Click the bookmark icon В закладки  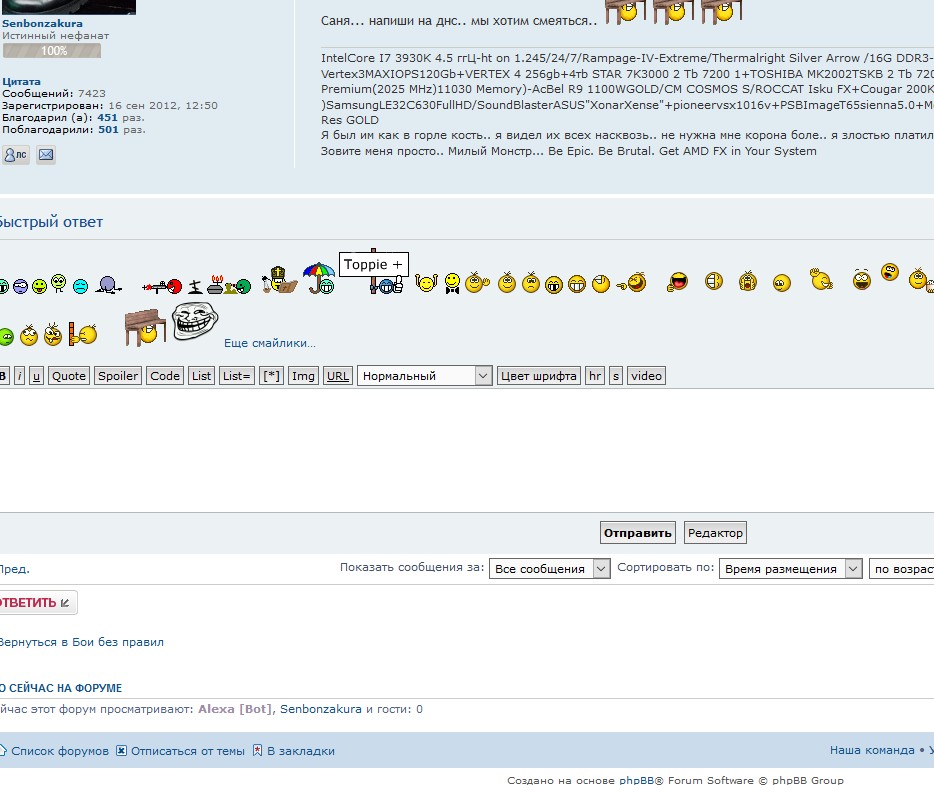257,751
